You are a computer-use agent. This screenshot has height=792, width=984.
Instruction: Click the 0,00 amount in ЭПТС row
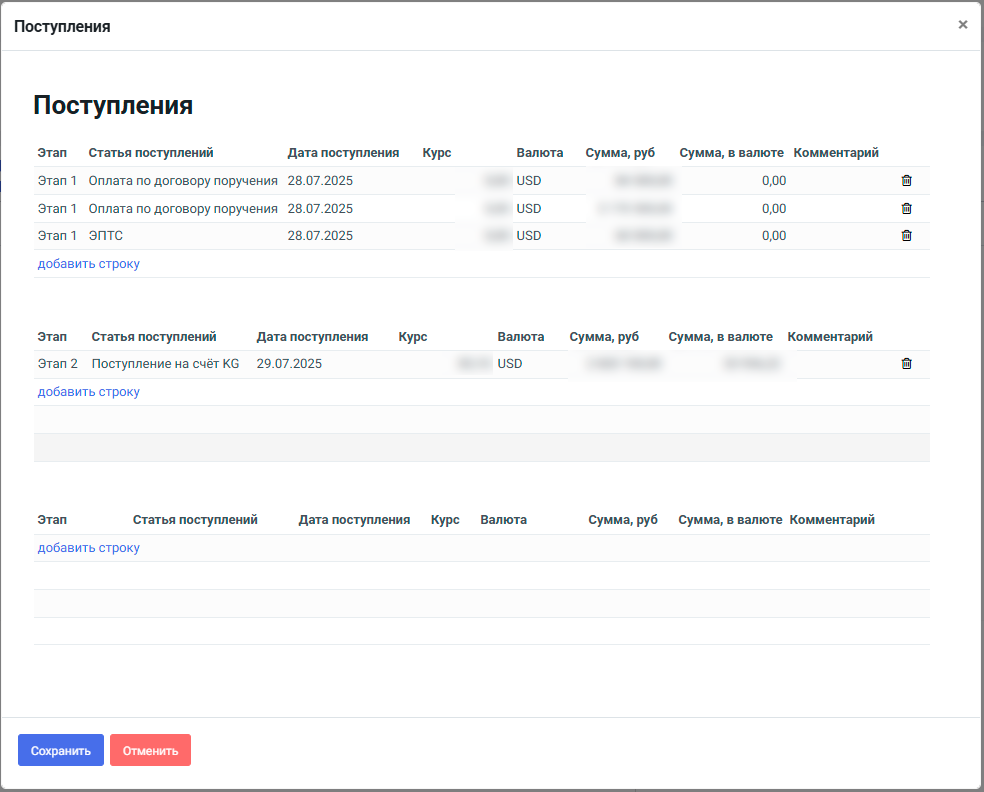click(773, 236)
